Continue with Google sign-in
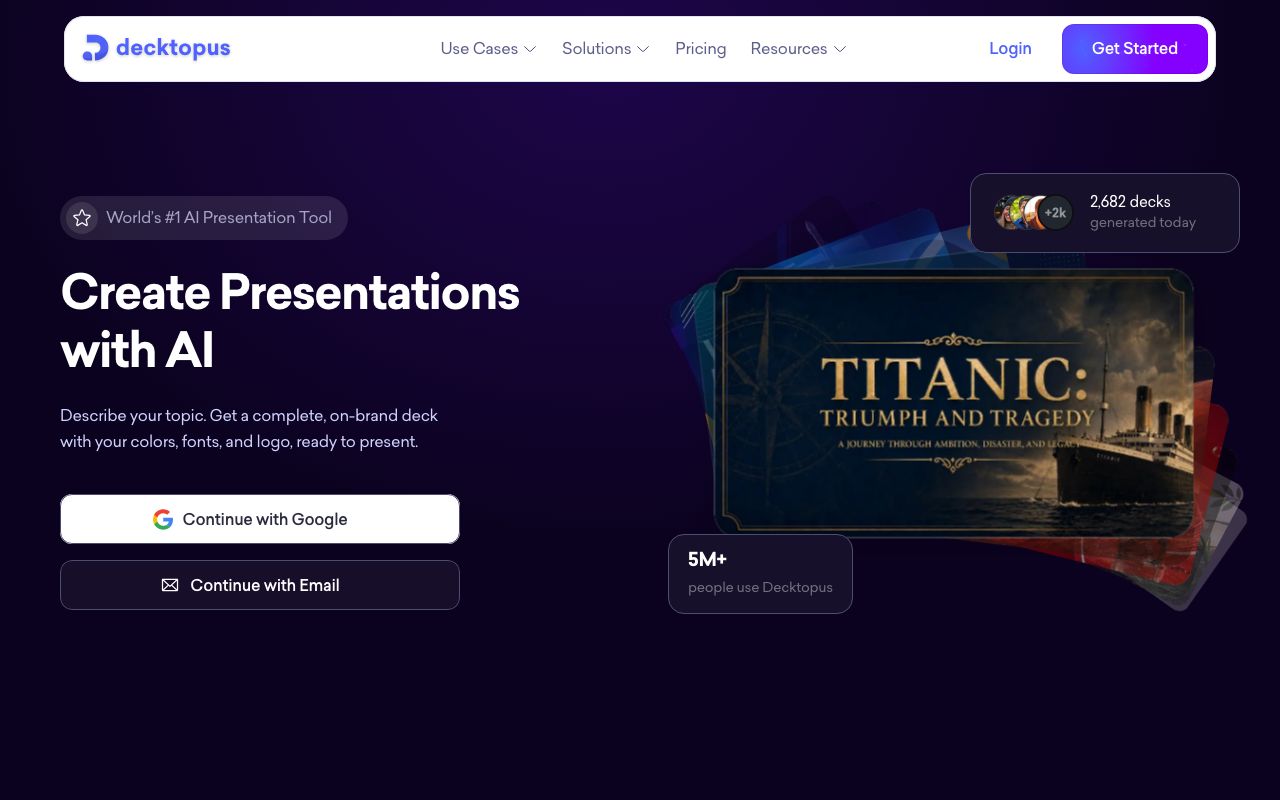 [260, 519]
